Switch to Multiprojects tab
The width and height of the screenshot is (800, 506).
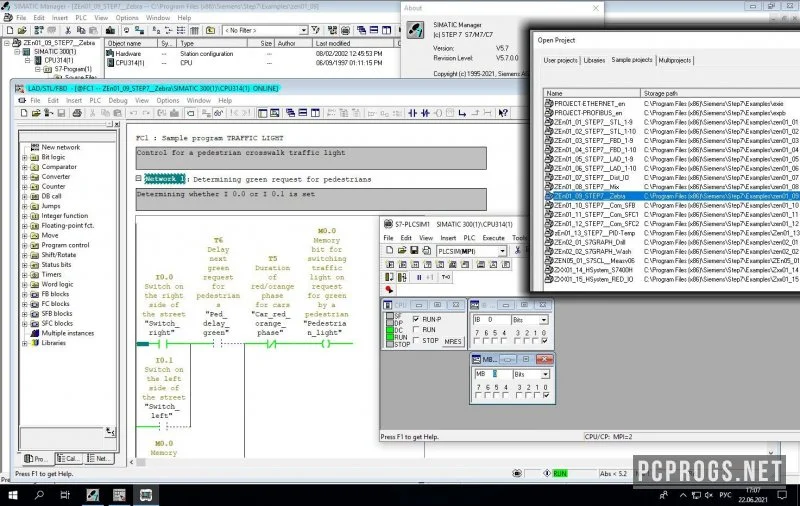click(x=674, y=60)
